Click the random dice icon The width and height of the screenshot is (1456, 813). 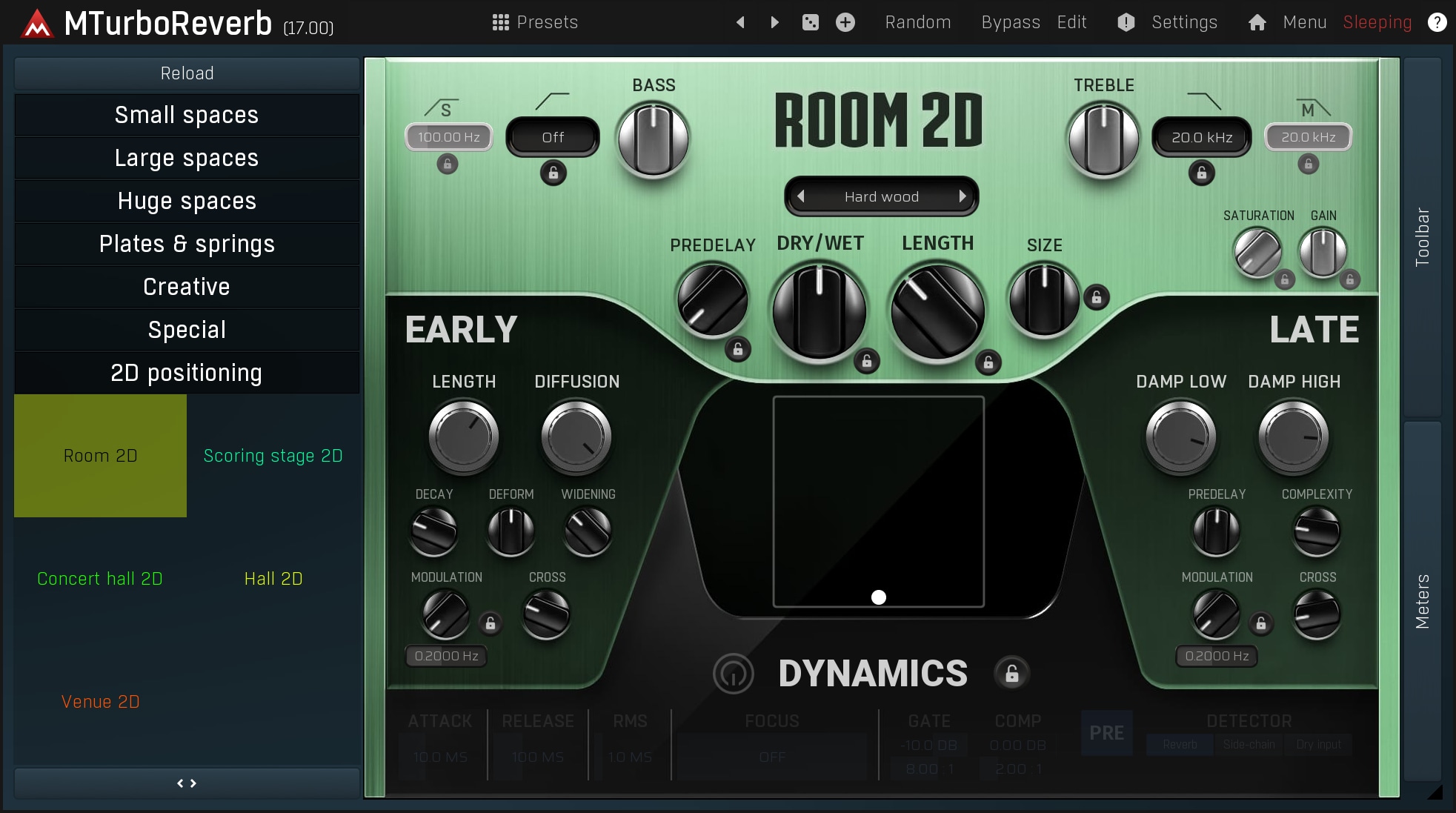[x=810, y=22]
